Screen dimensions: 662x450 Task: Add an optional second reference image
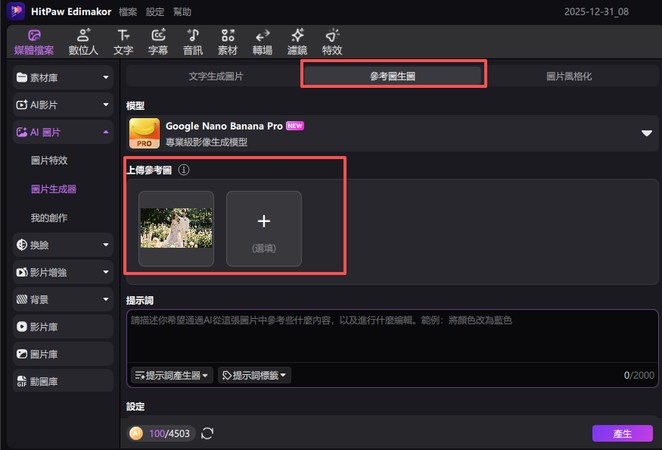tap(264, 228)
